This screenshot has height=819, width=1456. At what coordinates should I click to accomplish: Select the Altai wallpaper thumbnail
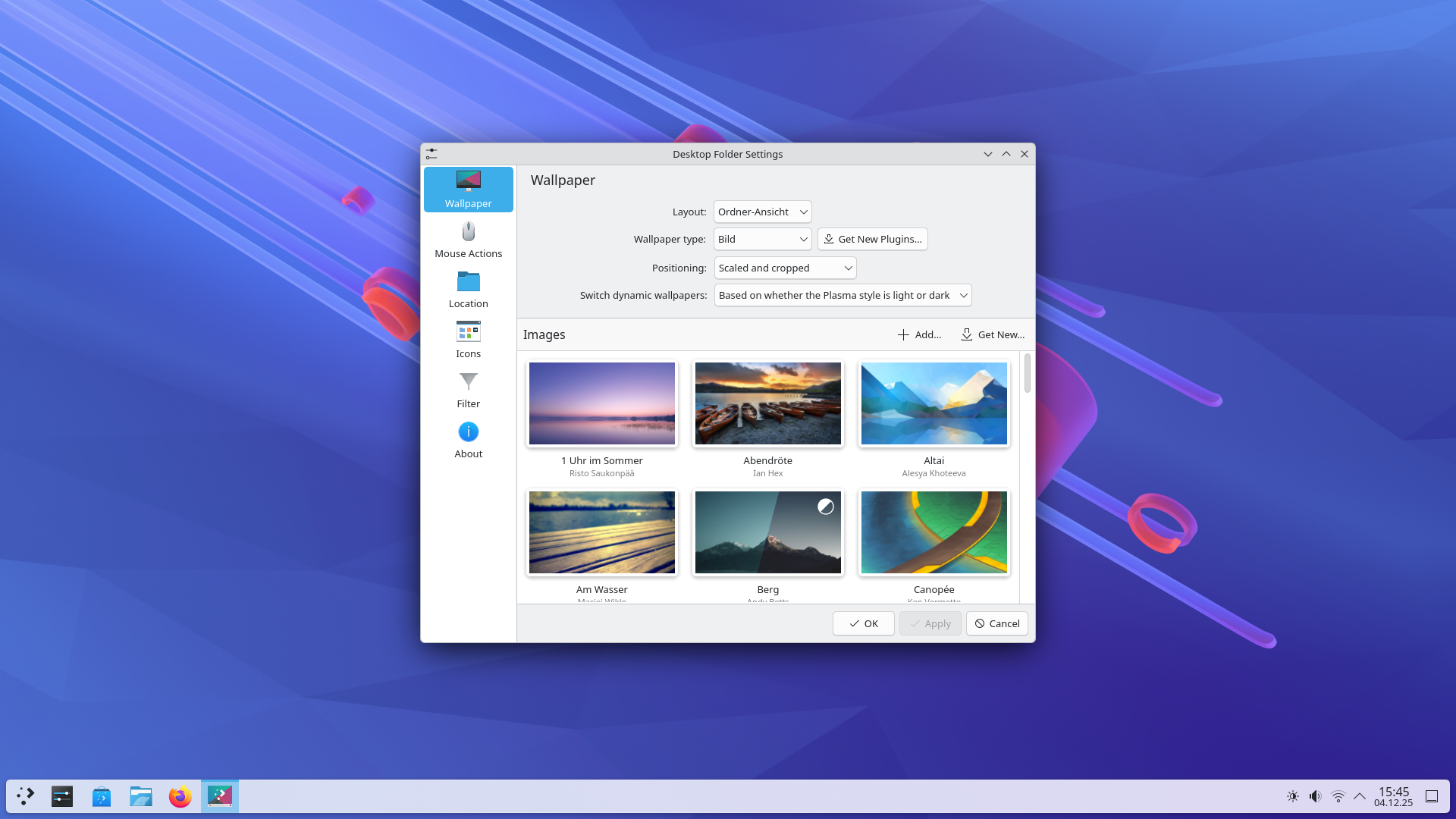click(x=934, y=403)
